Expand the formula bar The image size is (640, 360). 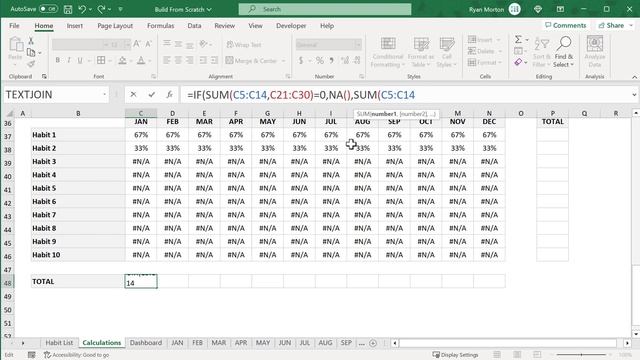point(634,95)
